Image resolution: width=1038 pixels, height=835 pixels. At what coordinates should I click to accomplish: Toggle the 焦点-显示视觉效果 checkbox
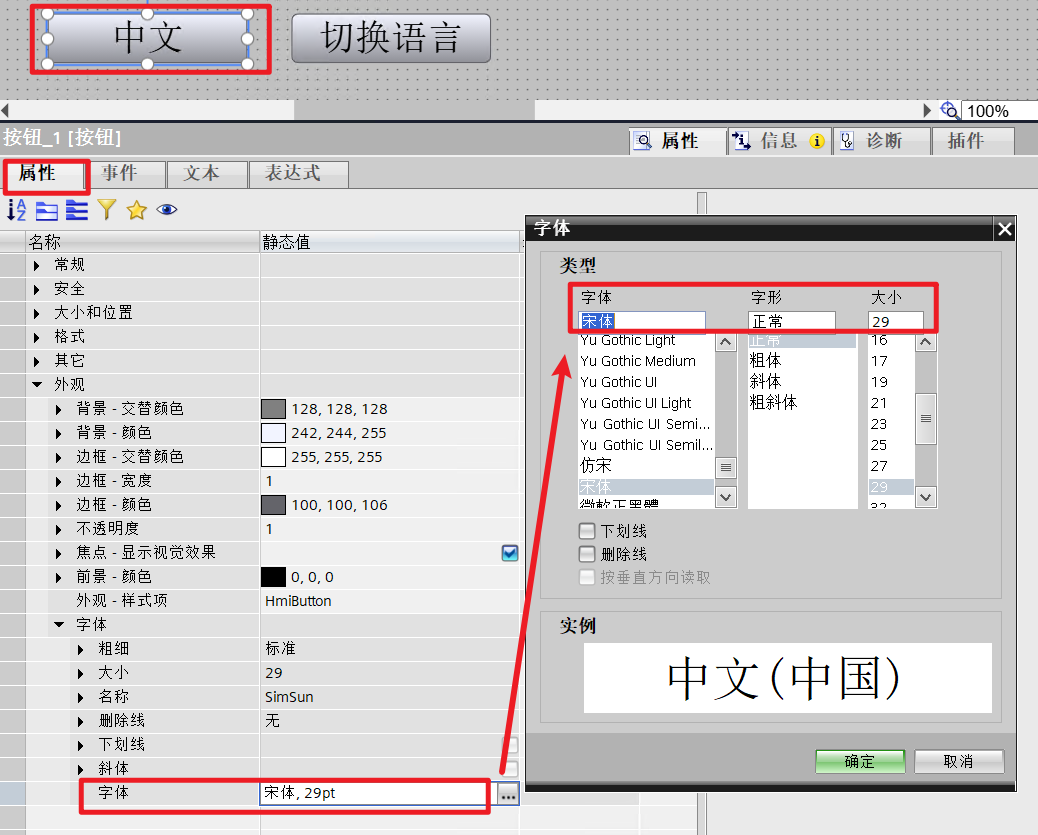coord(510,552)
